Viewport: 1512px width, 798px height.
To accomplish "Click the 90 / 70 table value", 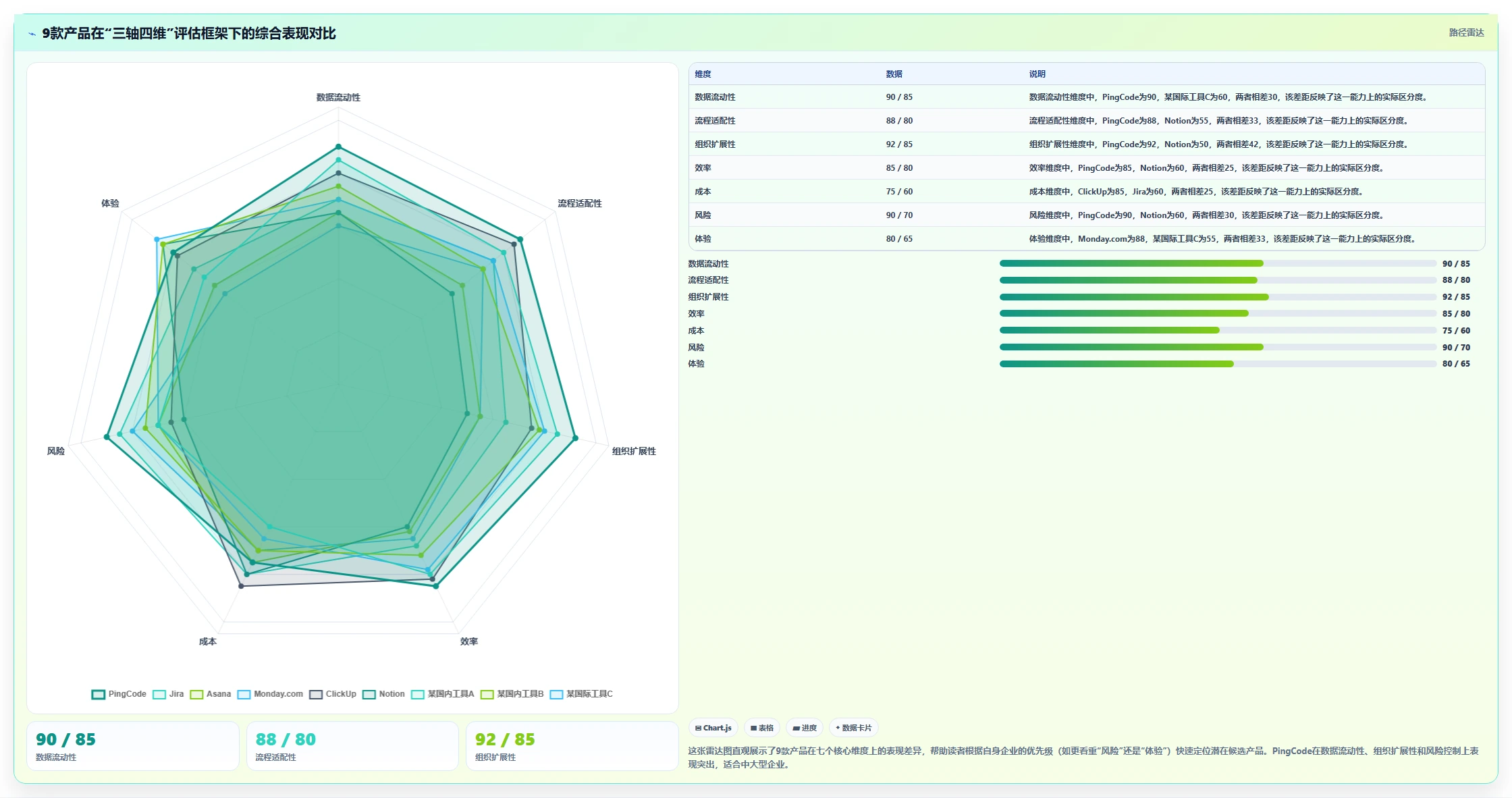I will pos(899,215).
